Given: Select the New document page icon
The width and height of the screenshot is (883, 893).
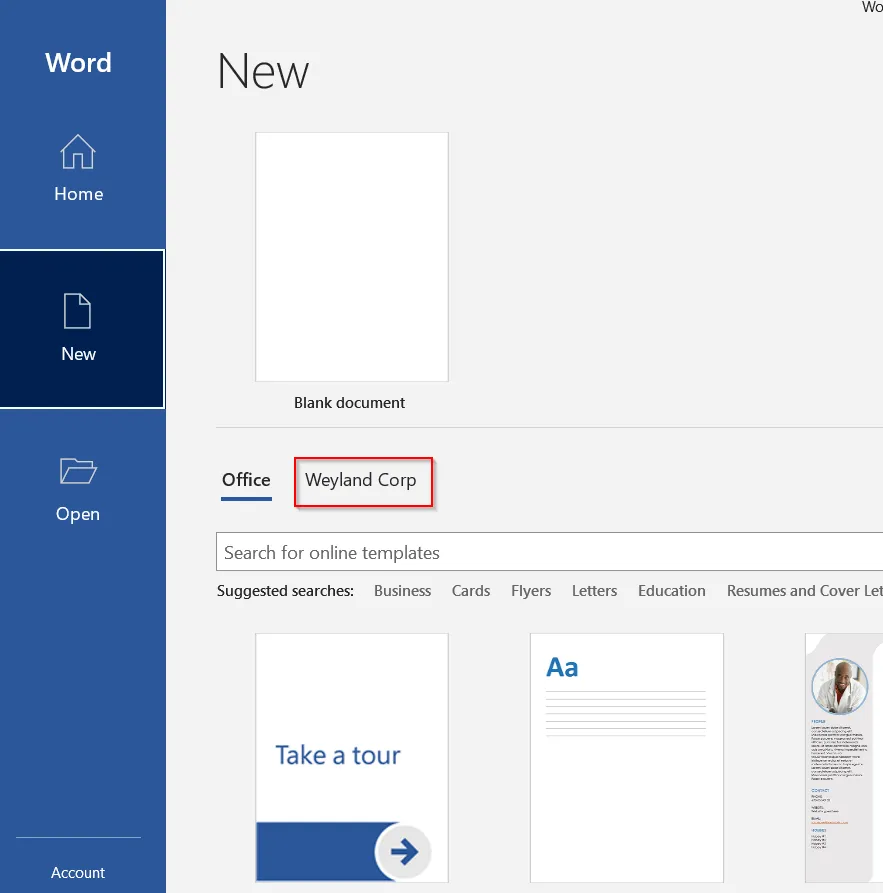Looking at the screenshot, I should (x=77, y=311).
